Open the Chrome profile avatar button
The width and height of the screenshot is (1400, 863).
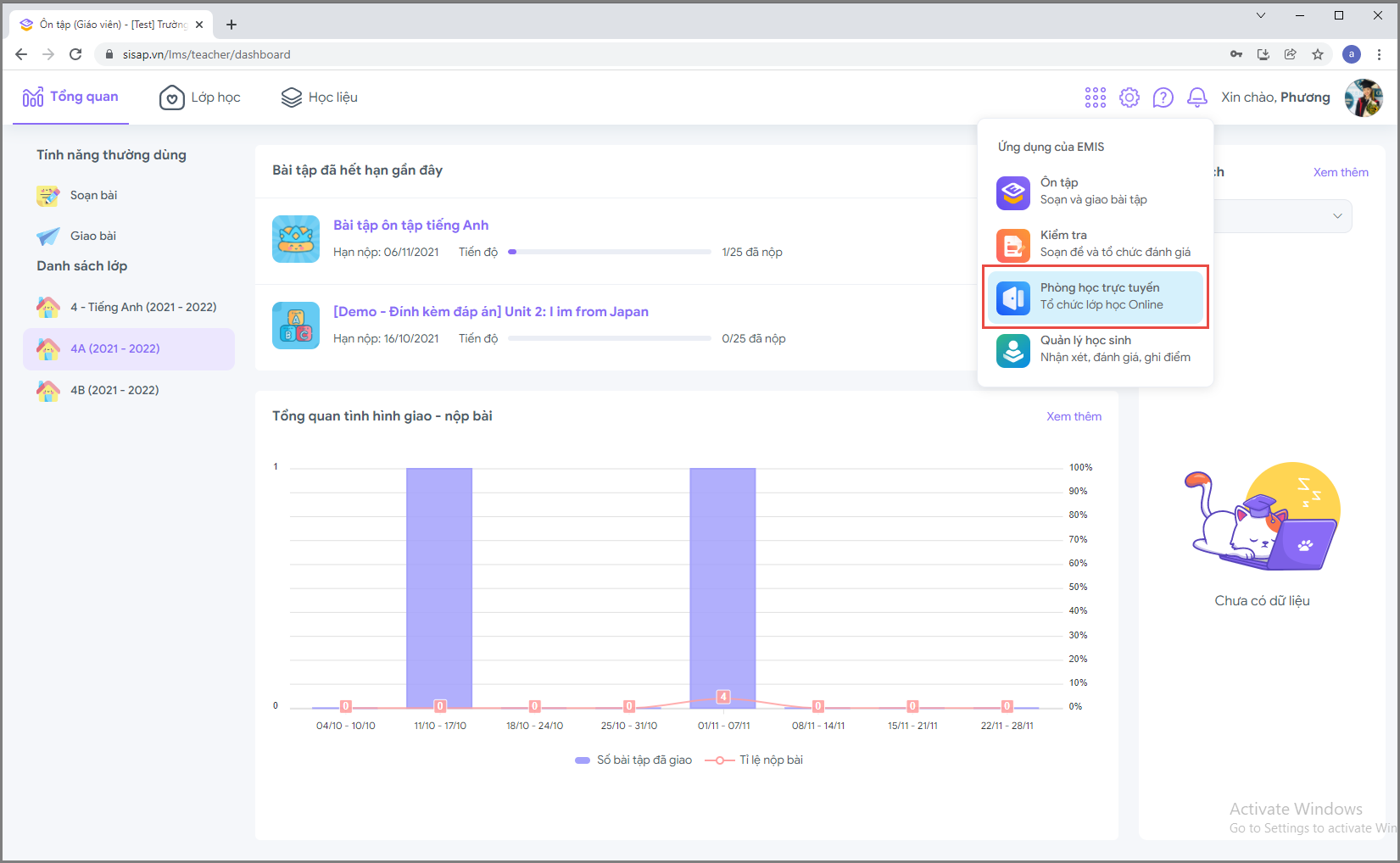[1352, 54]
